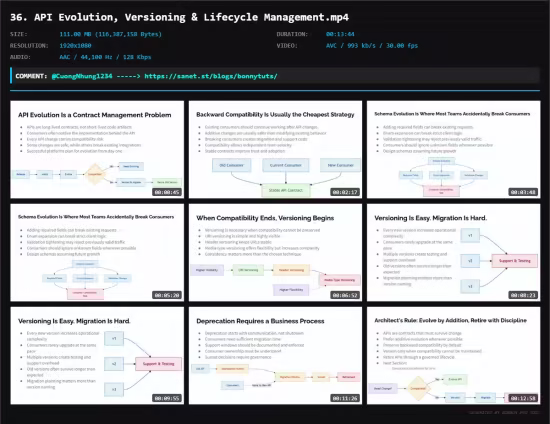This screenshot has width=550, height=424.
Task: Open the Schema Evolution thumbnail stamped 00:03:48
Action: pyautogui.click(x=454, y=150)
